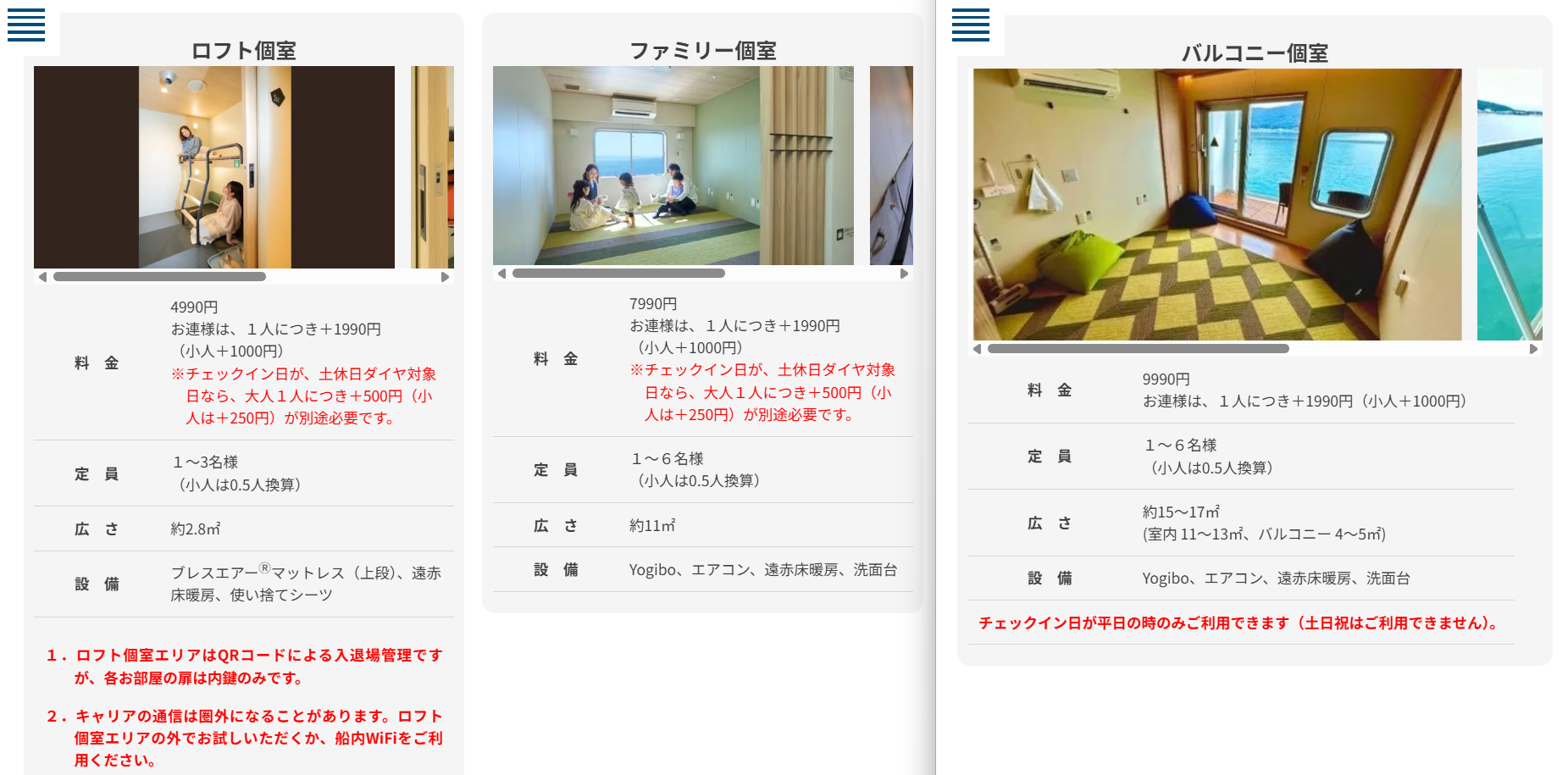
Task: Click the バルコニー個室 heading
Action: click(1255, 53)
